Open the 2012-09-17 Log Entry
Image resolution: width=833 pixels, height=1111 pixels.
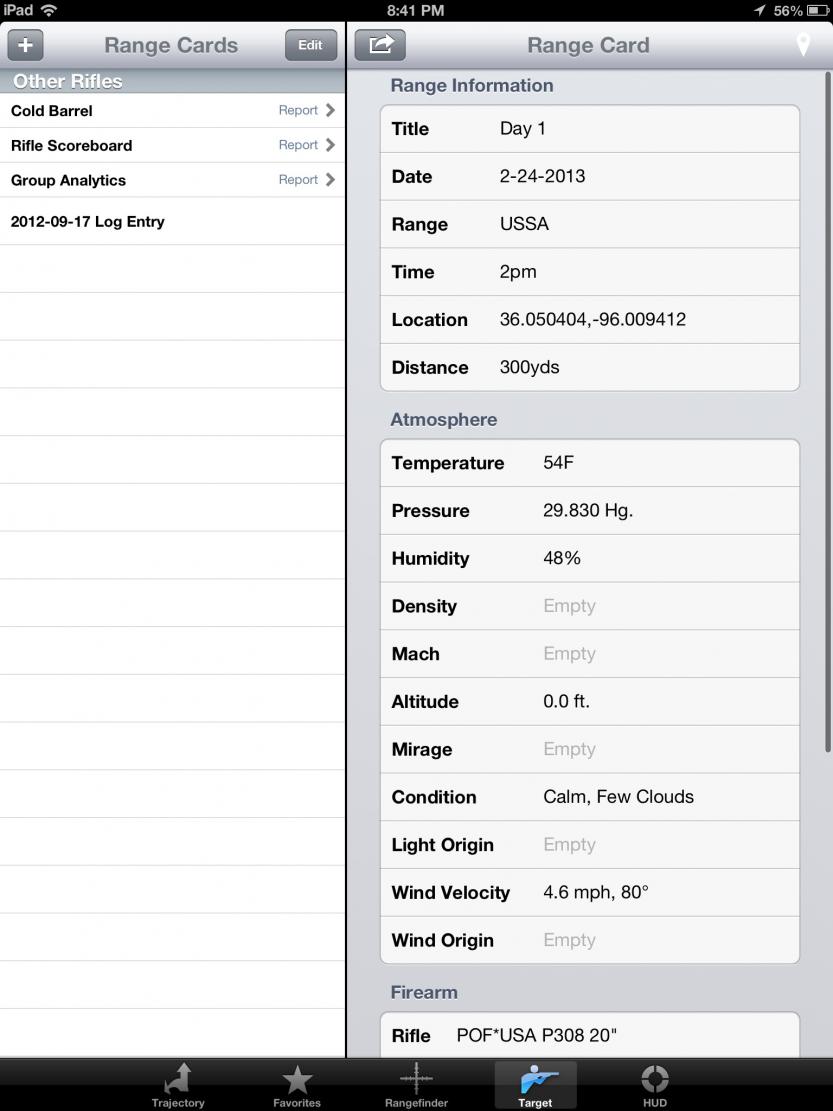pyautogui.click(x=88, y=222)
